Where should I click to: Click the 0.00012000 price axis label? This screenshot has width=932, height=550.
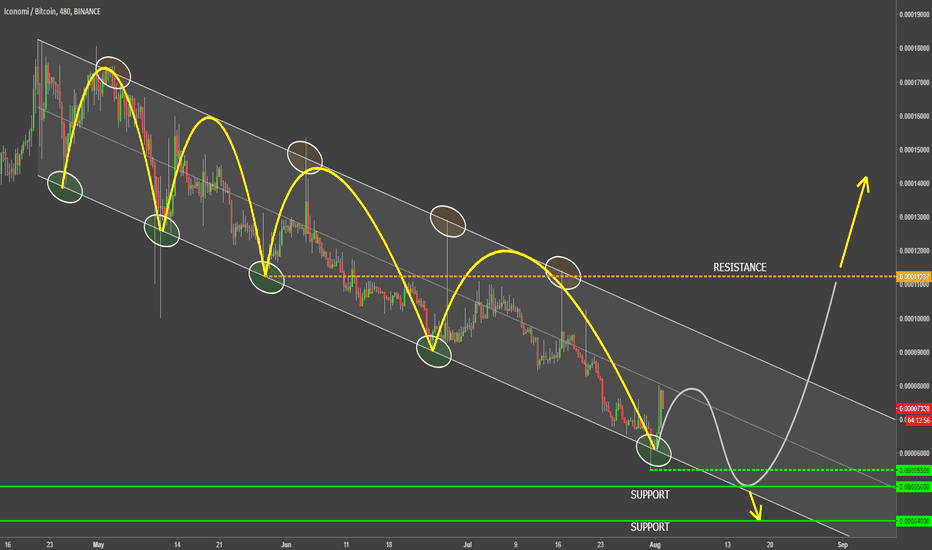click(x=914, y=251)
